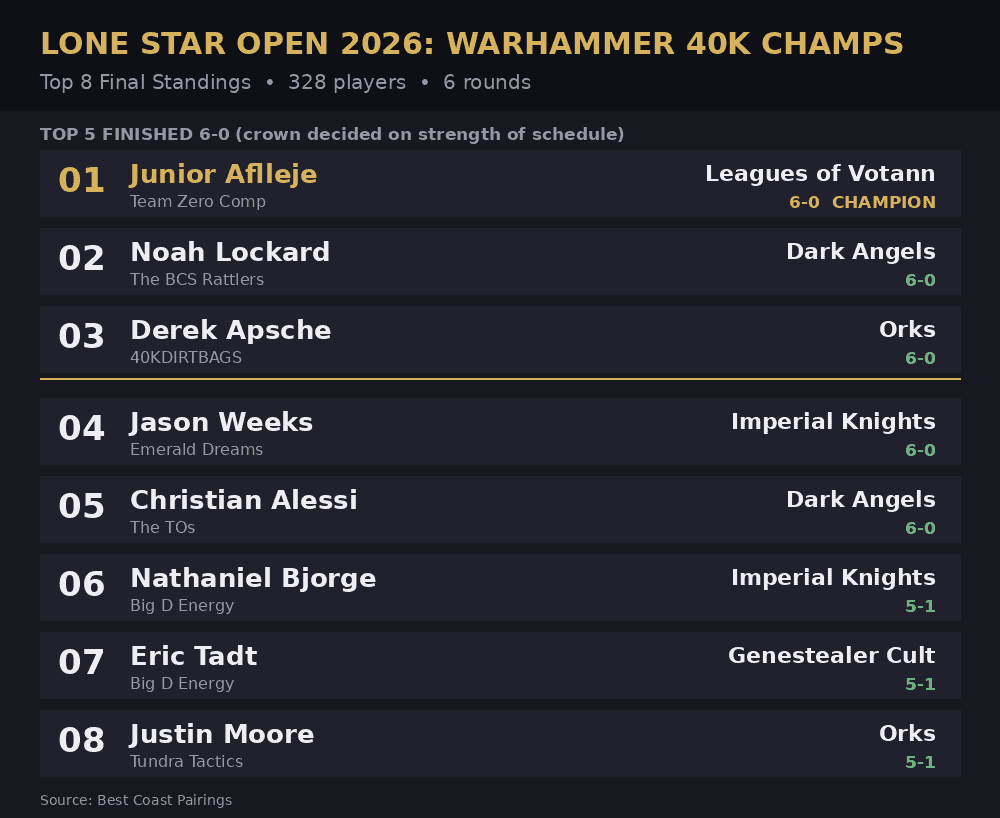Click the Justin Moore name

(x=221, y=734)
